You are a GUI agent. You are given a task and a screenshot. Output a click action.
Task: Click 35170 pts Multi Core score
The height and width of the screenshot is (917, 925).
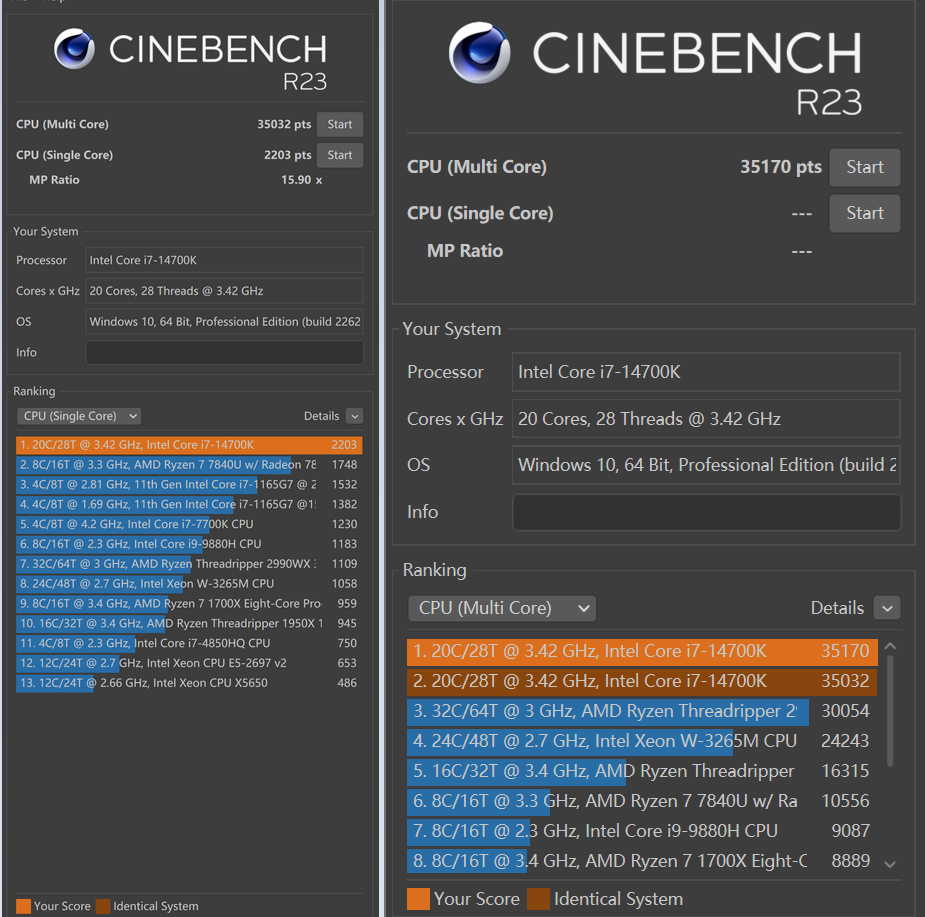[x=780, y=167]
